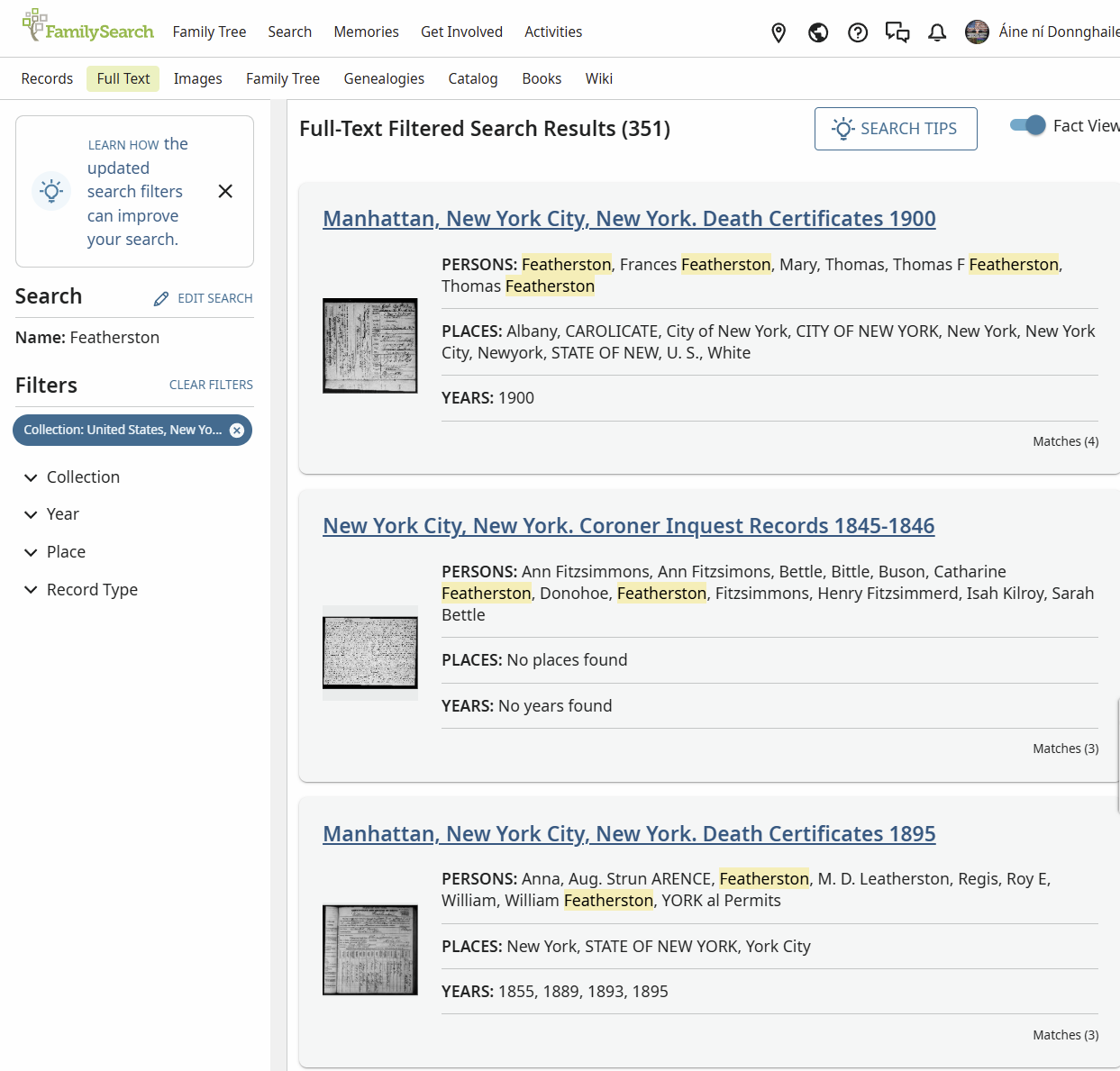1120x1071 pixels.
Task: Expand the Year filter
Action: (x=52, y=514)
